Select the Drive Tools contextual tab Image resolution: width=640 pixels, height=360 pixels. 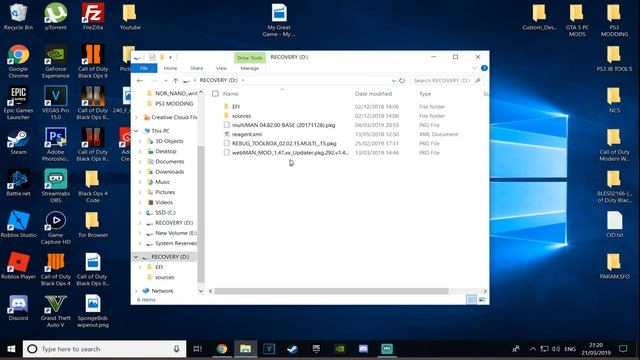tap(249, 58)
